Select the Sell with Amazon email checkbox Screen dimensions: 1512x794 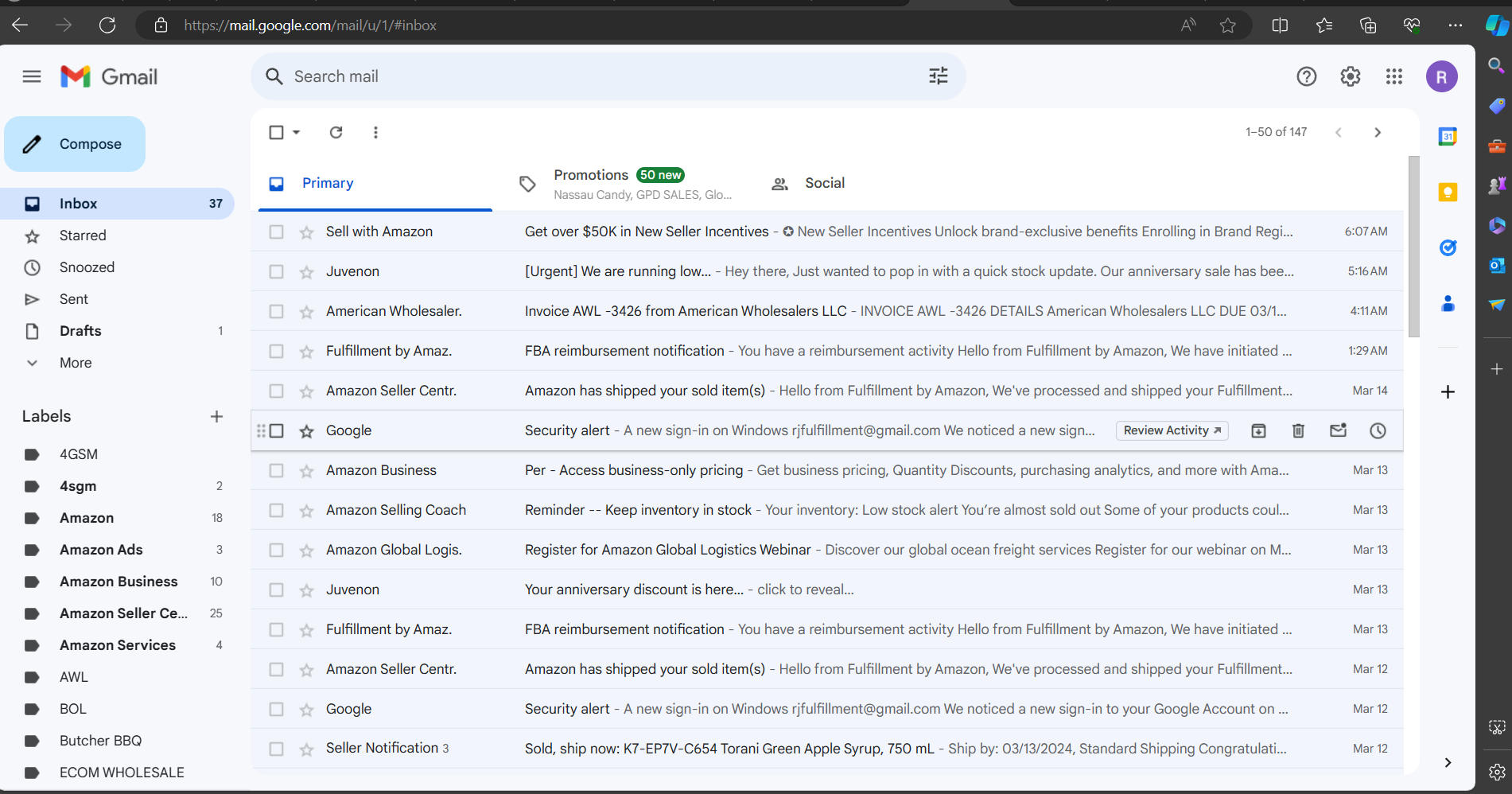276,232
